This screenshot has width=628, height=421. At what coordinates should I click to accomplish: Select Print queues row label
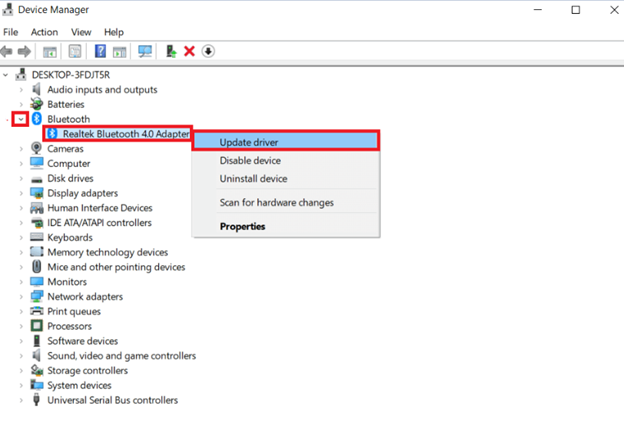coord(74,311)
